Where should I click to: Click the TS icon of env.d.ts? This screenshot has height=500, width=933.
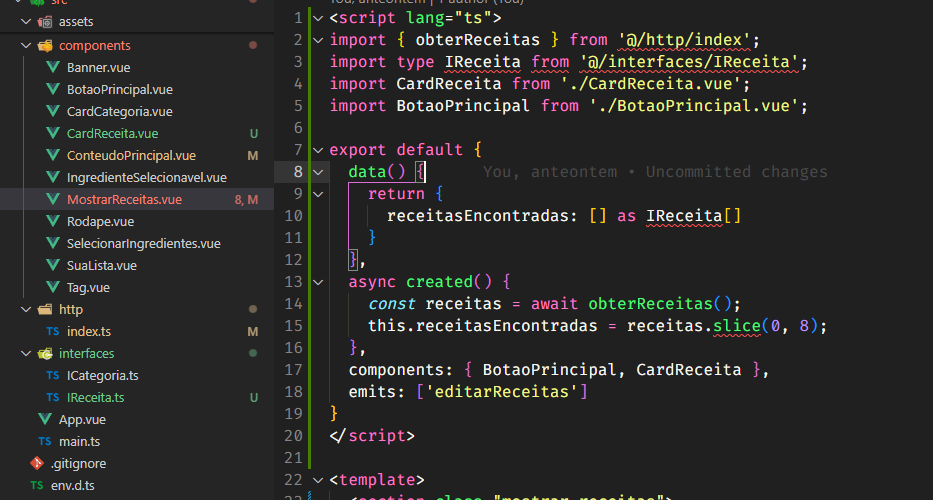coord(37,485)
